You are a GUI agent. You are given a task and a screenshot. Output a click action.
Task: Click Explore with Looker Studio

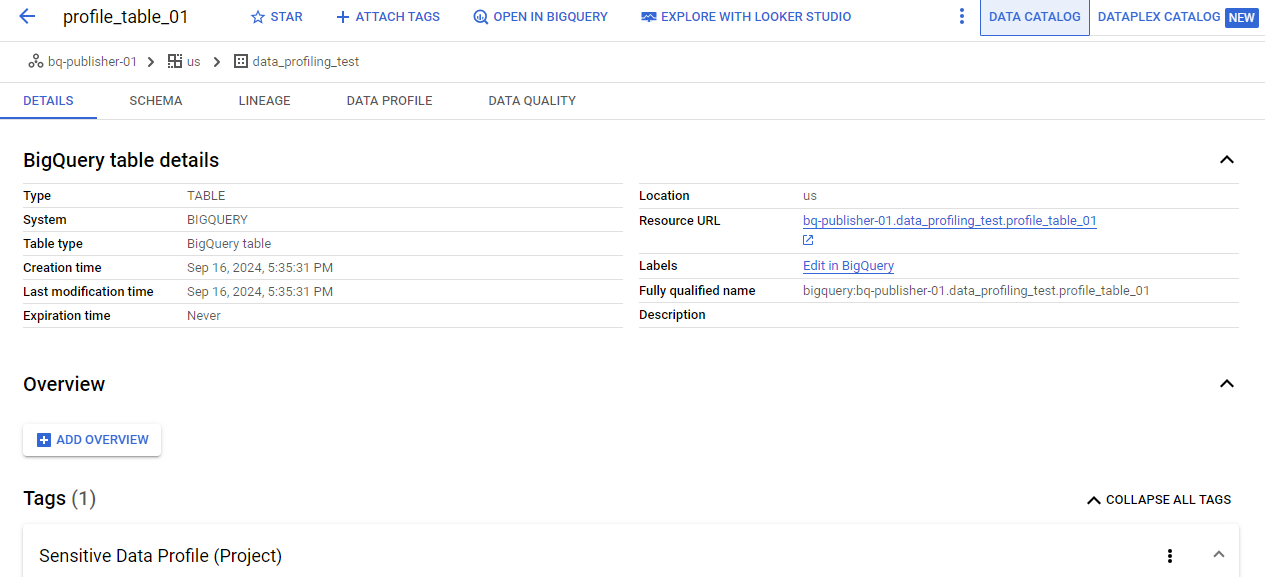(x=746, y=17)
